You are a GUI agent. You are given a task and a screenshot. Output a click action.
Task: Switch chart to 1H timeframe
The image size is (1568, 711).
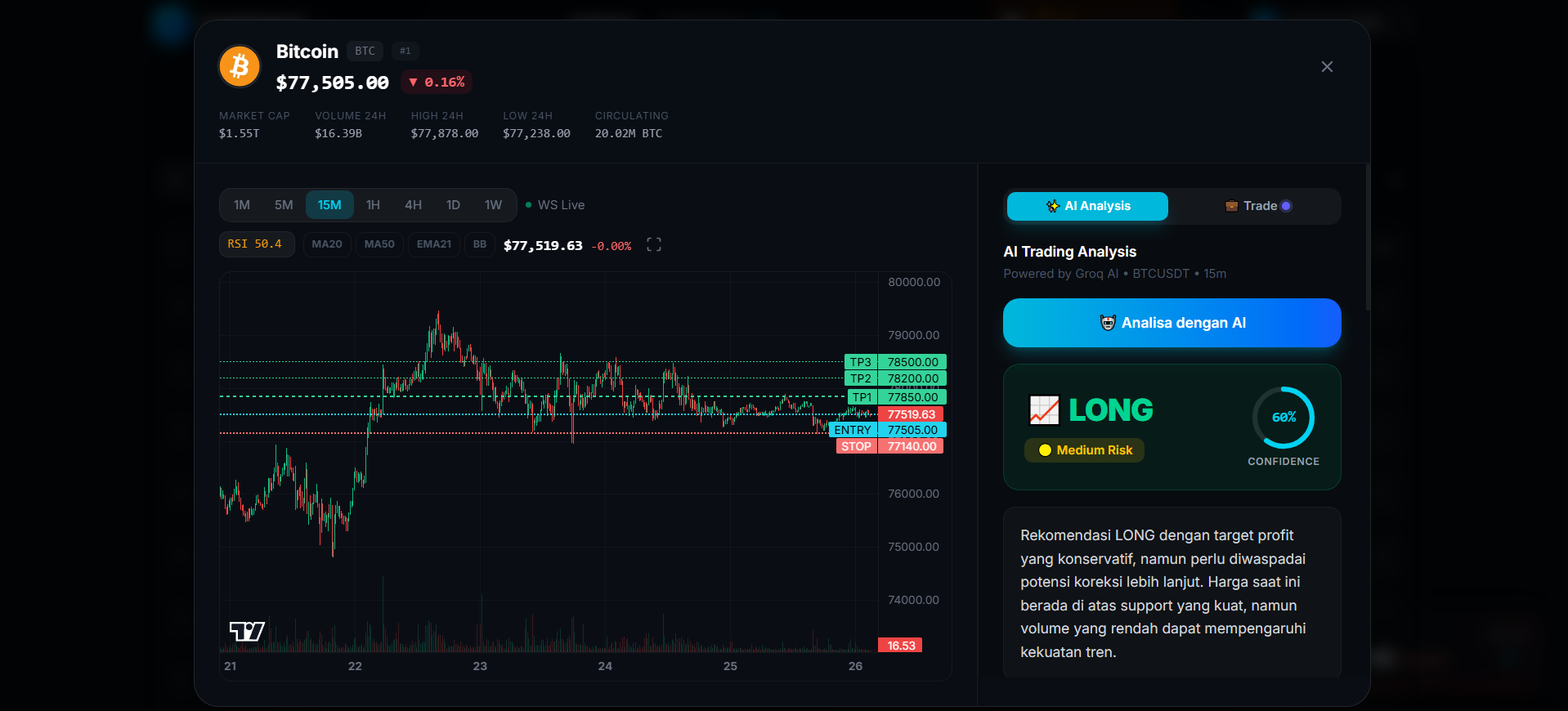coord(373,205)
